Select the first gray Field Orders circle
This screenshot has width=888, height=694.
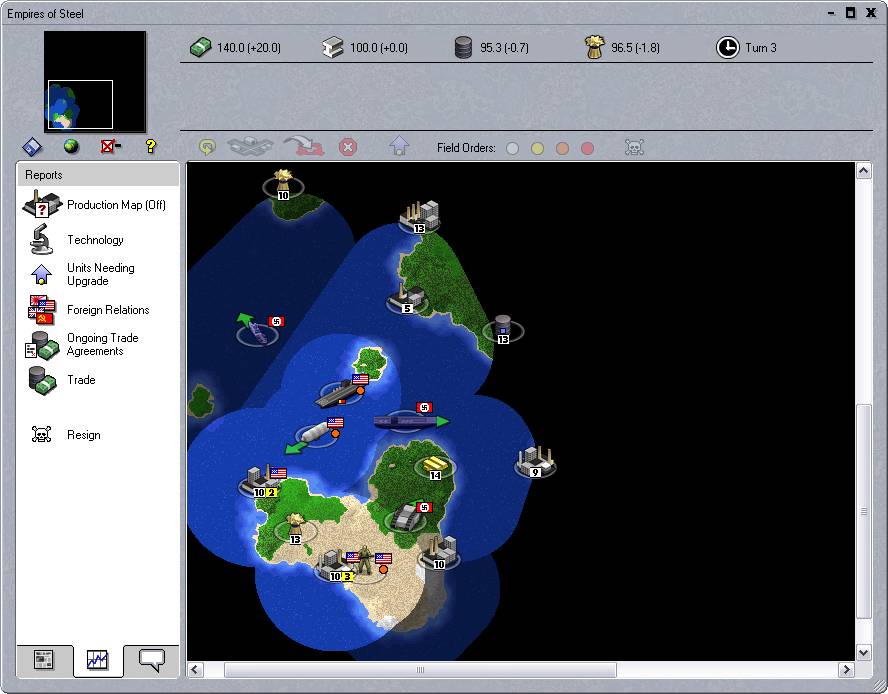[x=512, y=148]
